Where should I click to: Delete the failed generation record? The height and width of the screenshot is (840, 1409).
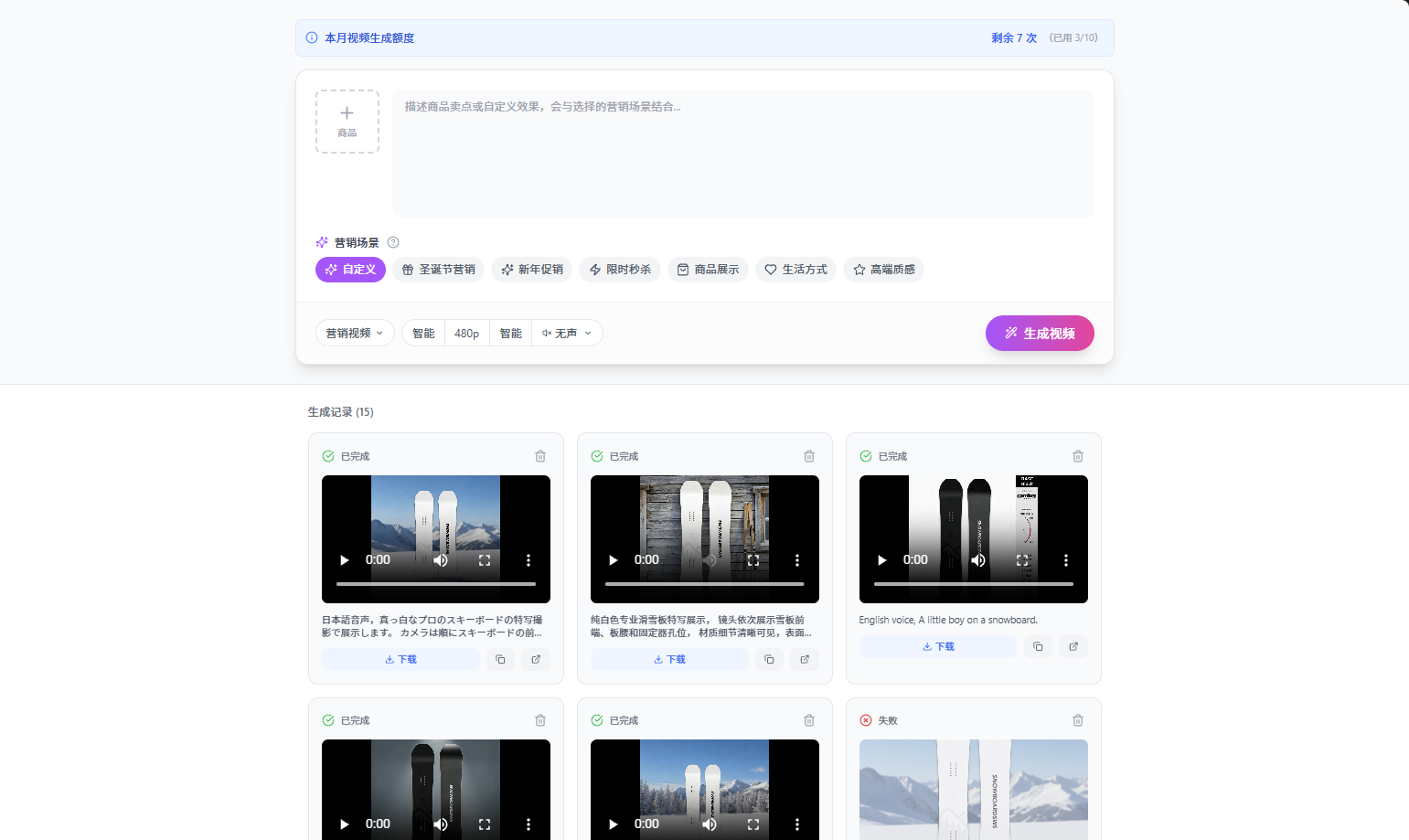[x=1078, y=720]
